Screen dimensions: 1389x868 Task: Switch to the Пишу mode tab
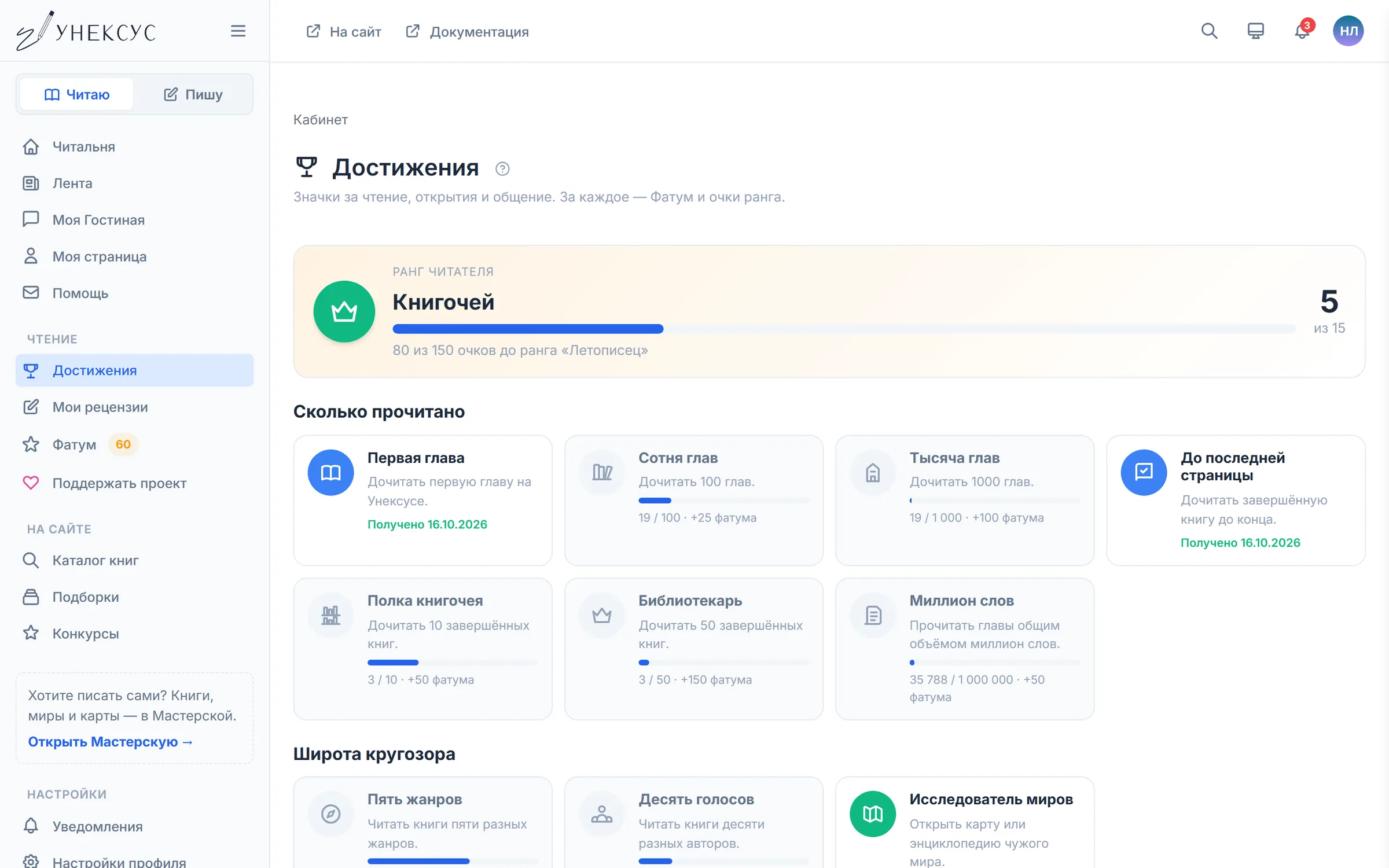pos(193,94)
